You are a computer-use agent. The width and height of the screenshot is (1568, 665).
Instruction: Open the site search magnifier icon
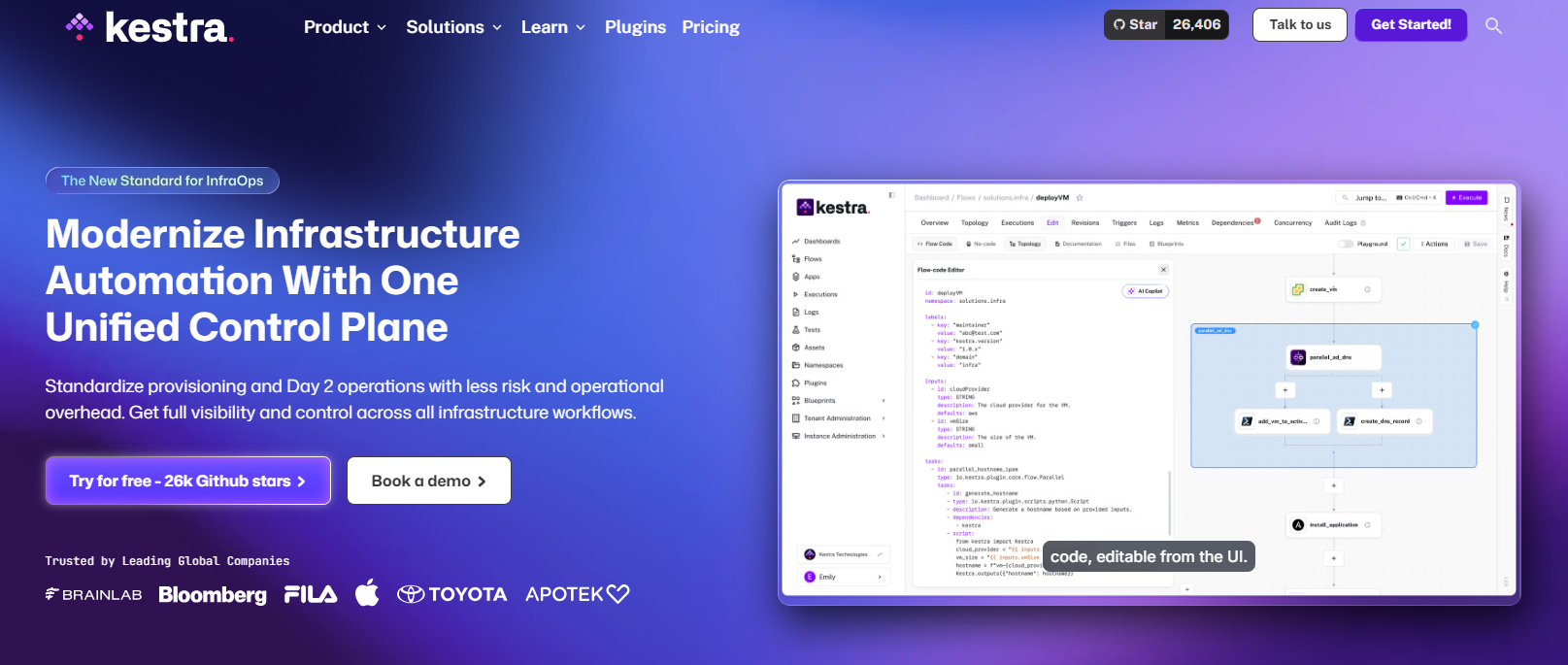(1493, 26)
